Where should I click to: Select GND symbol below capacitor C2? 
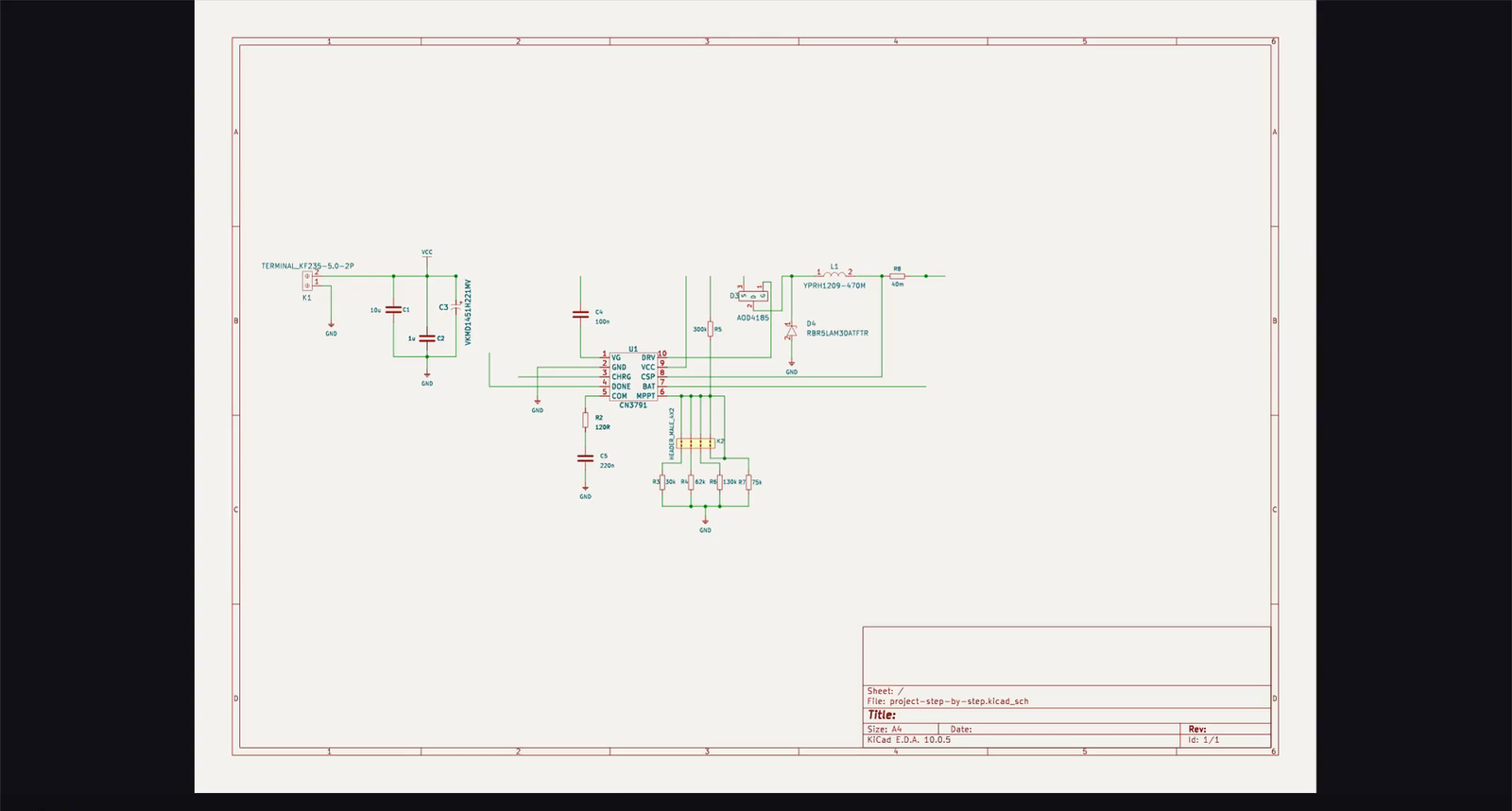pyautogui.click(x=427, y=379)
